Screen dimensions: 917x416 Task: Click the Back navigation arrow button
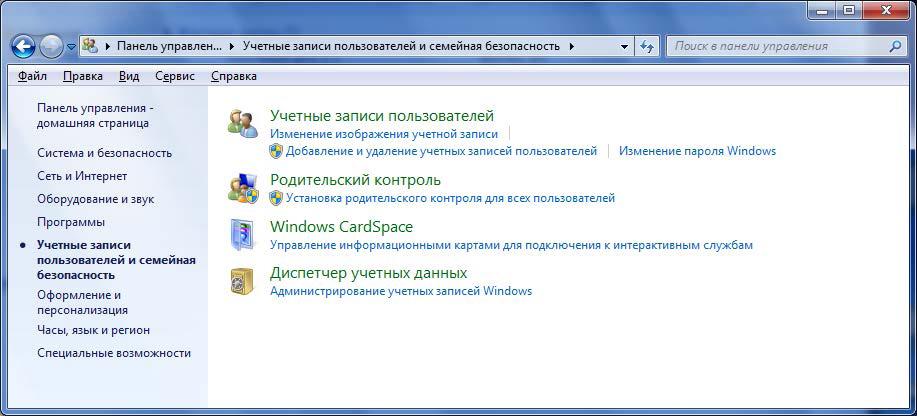pyautogui.click(x=23, y=46)
